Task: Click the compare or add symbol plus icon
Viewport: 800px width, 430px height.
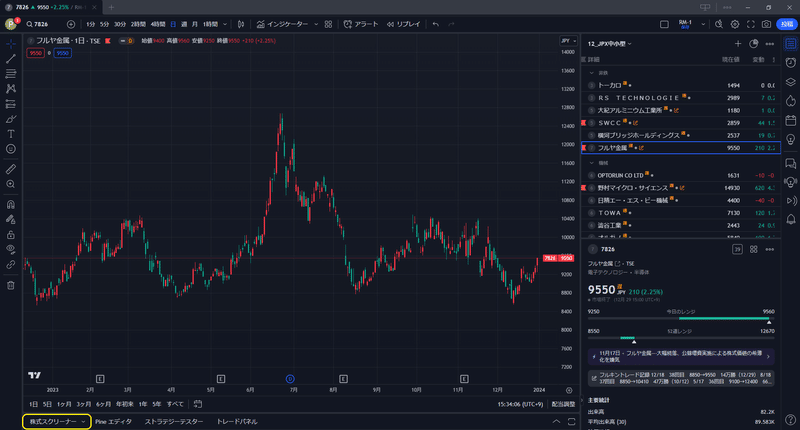Action: click(71, 24)
